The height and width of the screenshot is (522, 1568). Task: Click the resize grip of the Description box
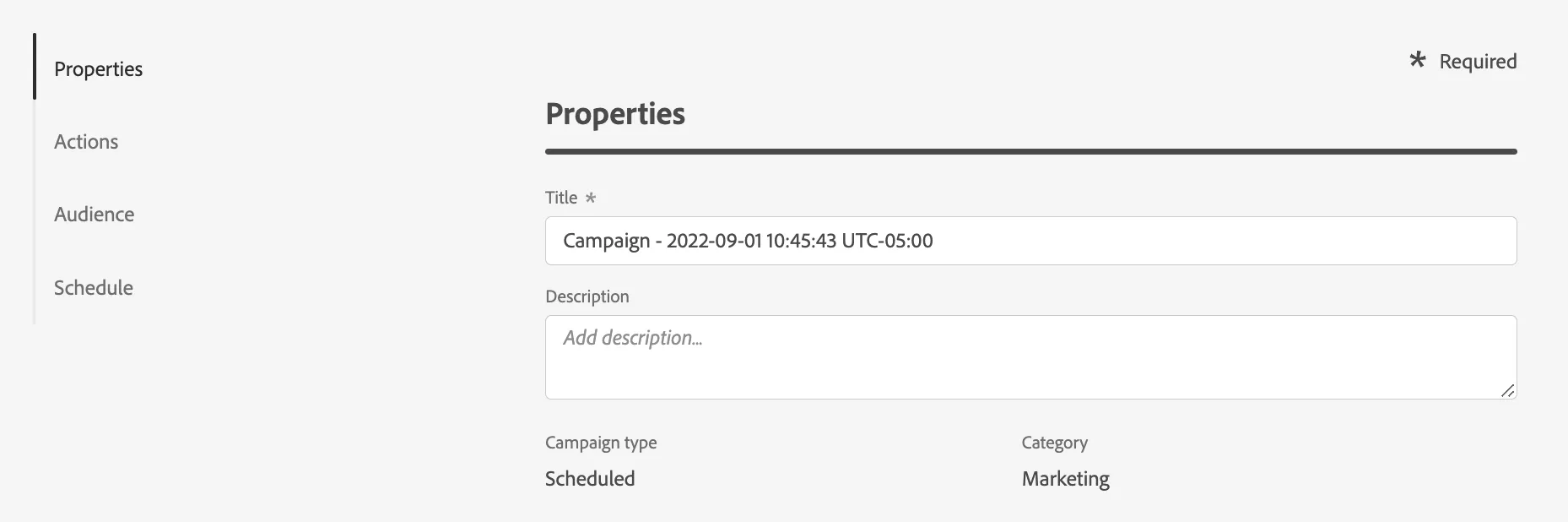click(1508, 390)
